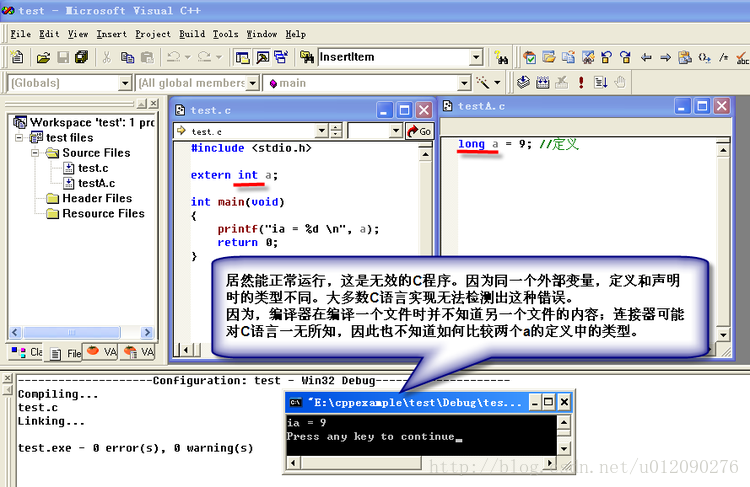This screenshot has height=487, width=750.
Task: Click the binoculars Search icon
Action: point(501,57)
